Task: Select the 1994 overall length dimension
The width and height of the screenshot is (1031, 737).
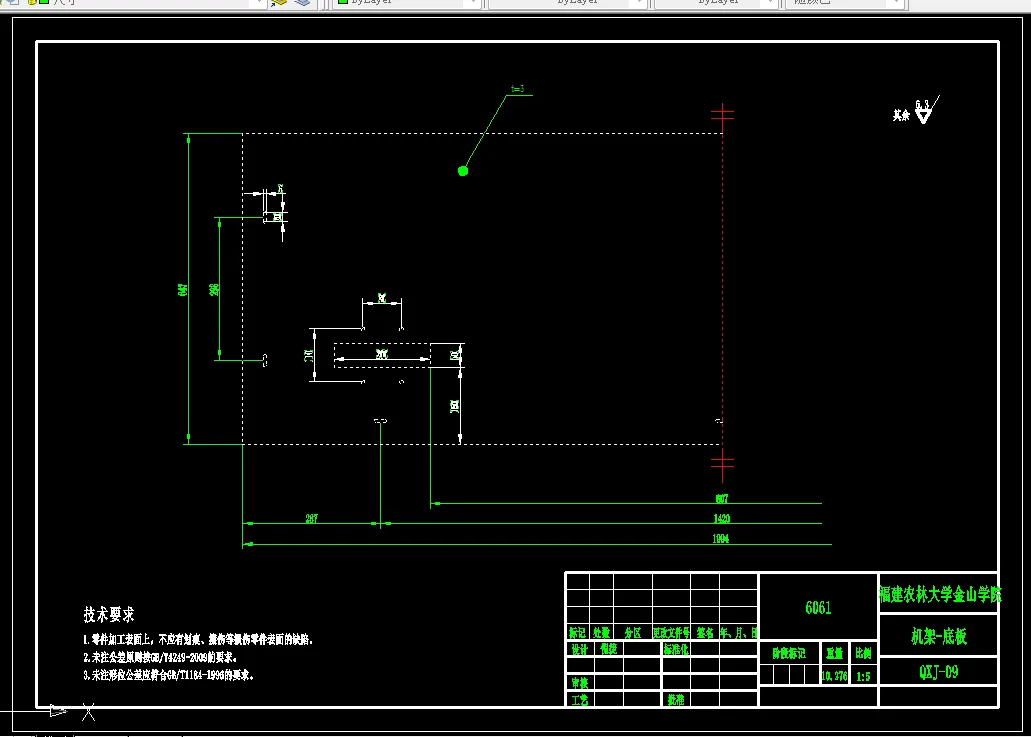Action: (721, 538)
